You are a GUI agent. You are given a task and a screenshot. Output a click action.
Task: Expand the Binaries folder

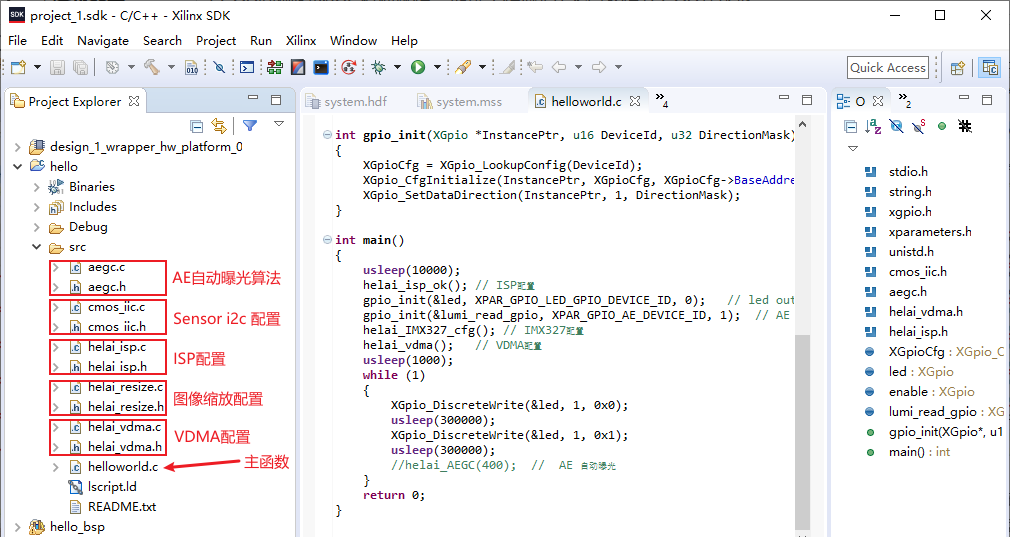pyautogui.click(x=37, y=187)
